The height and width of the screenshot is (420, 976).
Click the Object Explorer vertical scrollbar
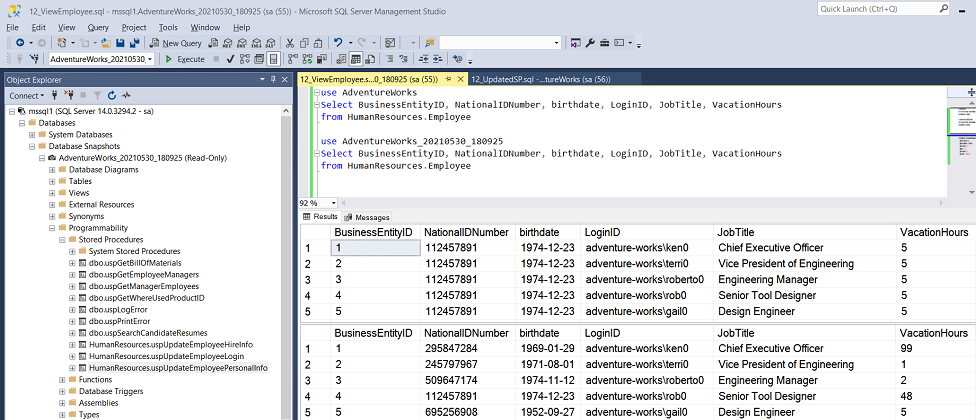click(x=287, y=261)
